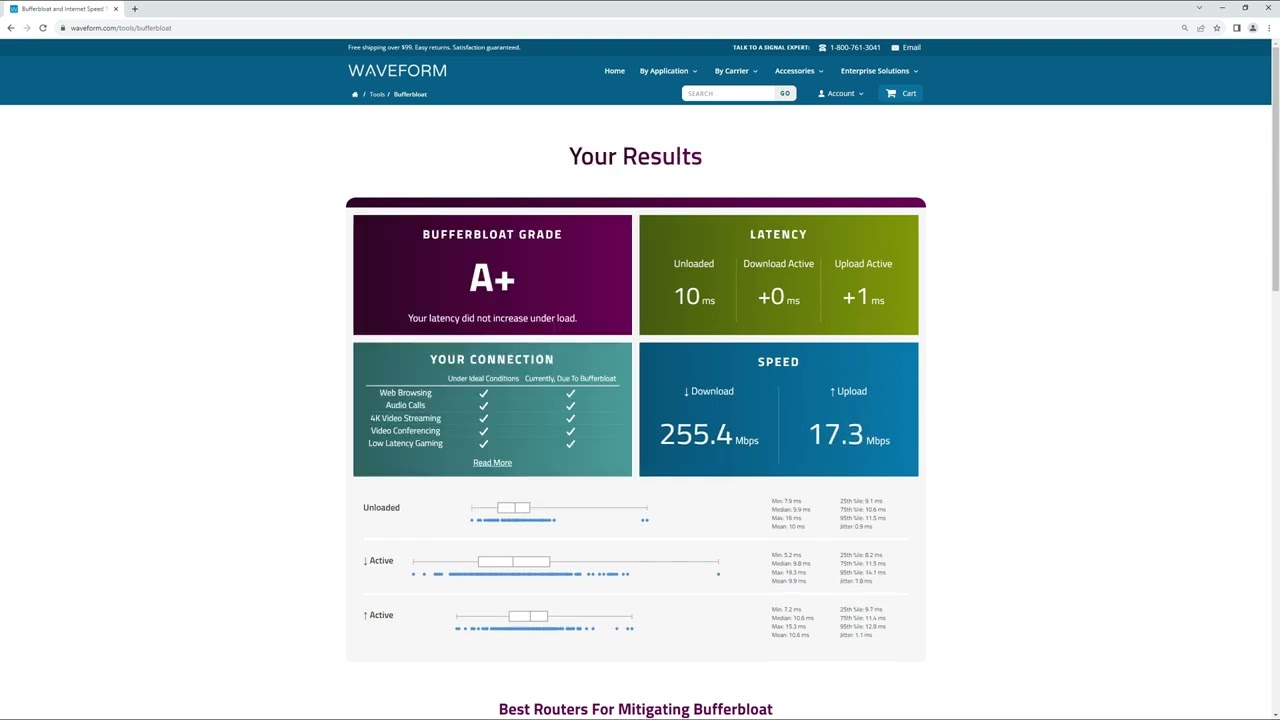The height and width of the screenshot is (720, 1280).
Task: Open the Chrome profile avatar
Action: 1252,28
